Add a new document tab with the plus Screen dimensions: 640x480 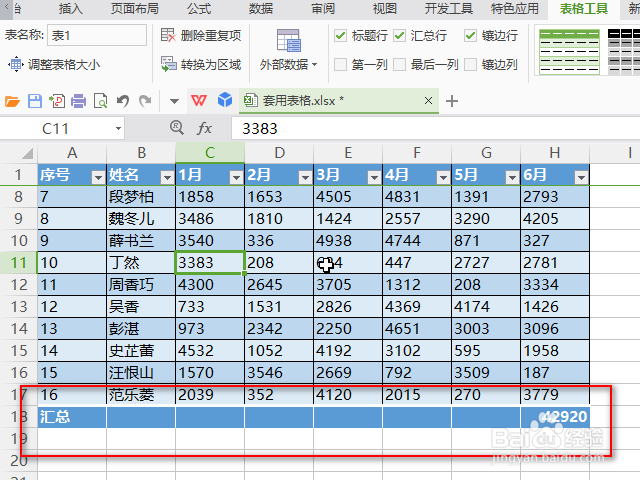tap(452, 101)
